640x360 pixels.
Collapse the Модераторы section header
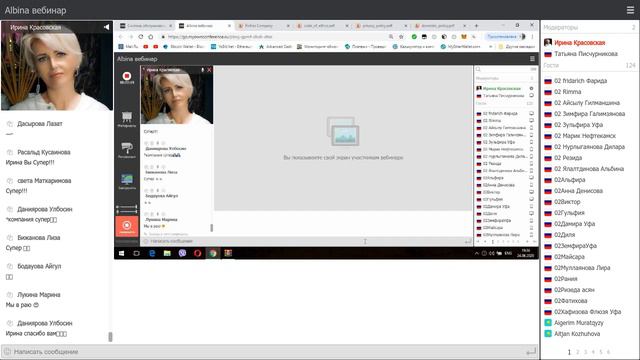(x=589, y=27)
